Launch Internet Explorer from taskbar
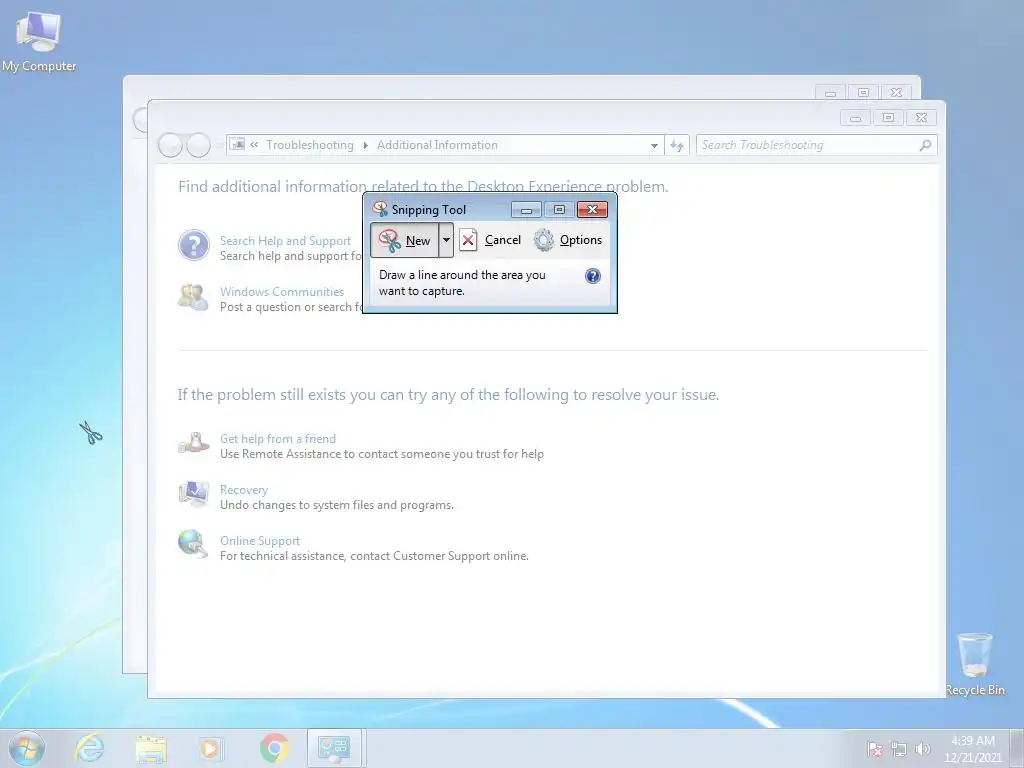1024x768 pixels. click(89, 748)
